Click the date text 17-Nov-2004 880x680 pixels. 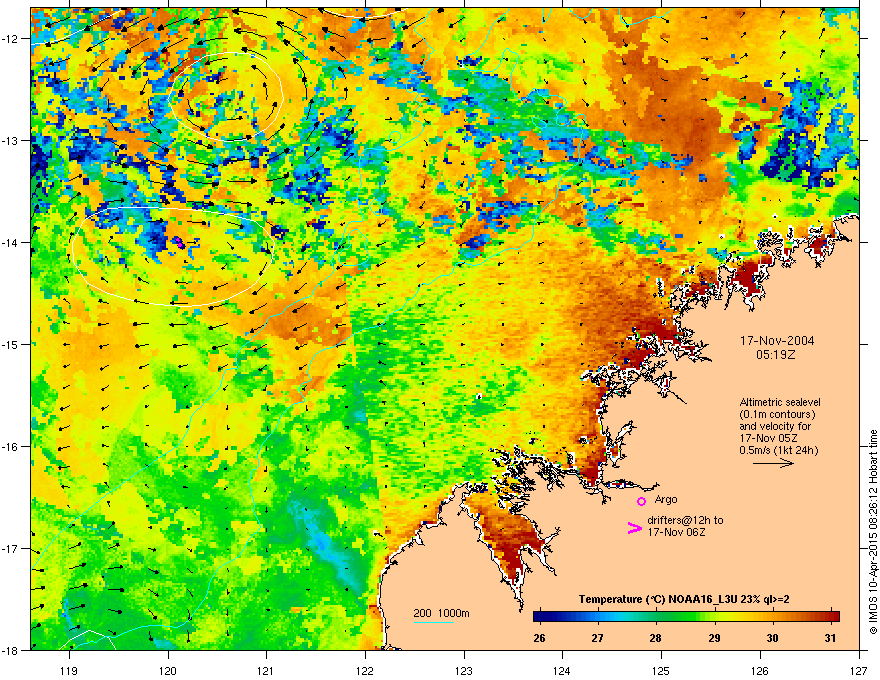(777, 341)
